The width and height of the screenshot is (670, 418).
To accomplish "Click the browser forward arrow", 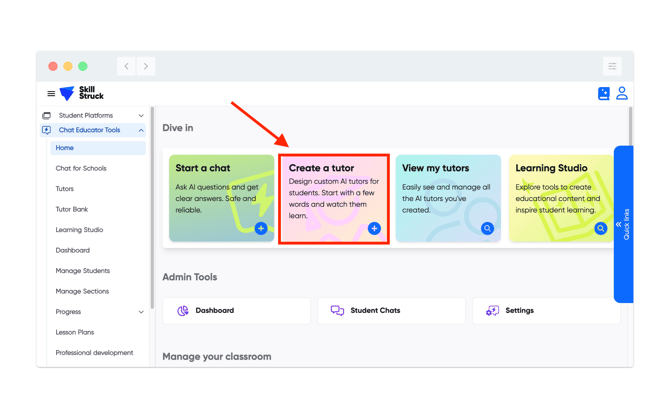I will point(146,66).
